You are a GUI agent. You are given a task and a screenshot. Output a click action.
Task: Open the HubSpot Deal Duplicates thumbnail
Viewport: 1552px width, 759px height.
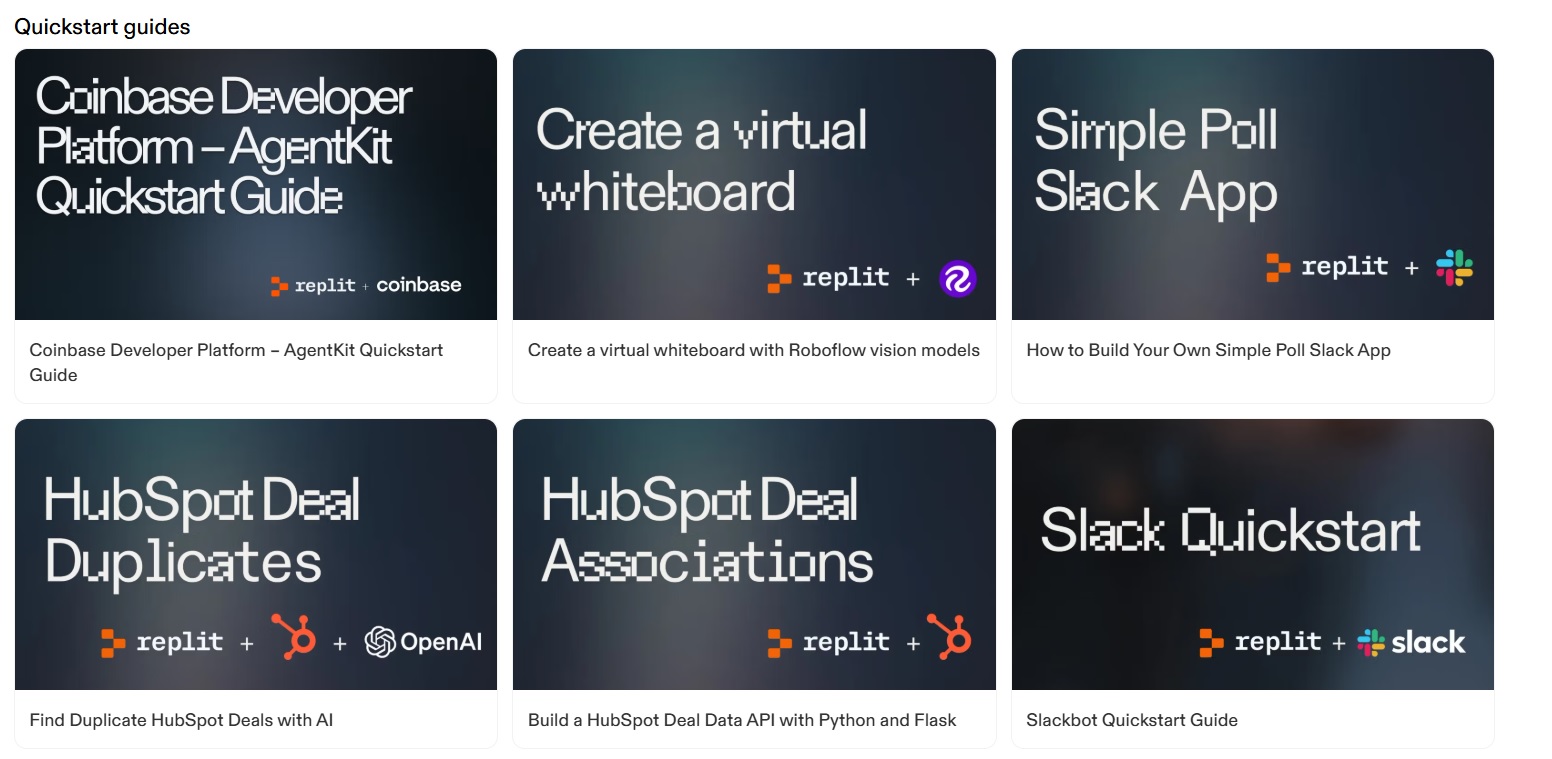point(256,554)
